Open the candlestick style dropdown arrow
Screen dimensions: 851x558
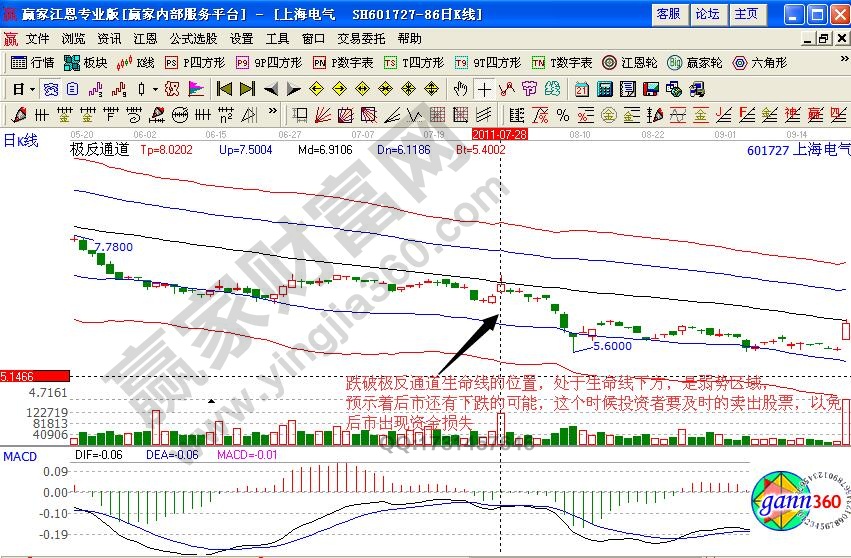[x=155, y=89]
